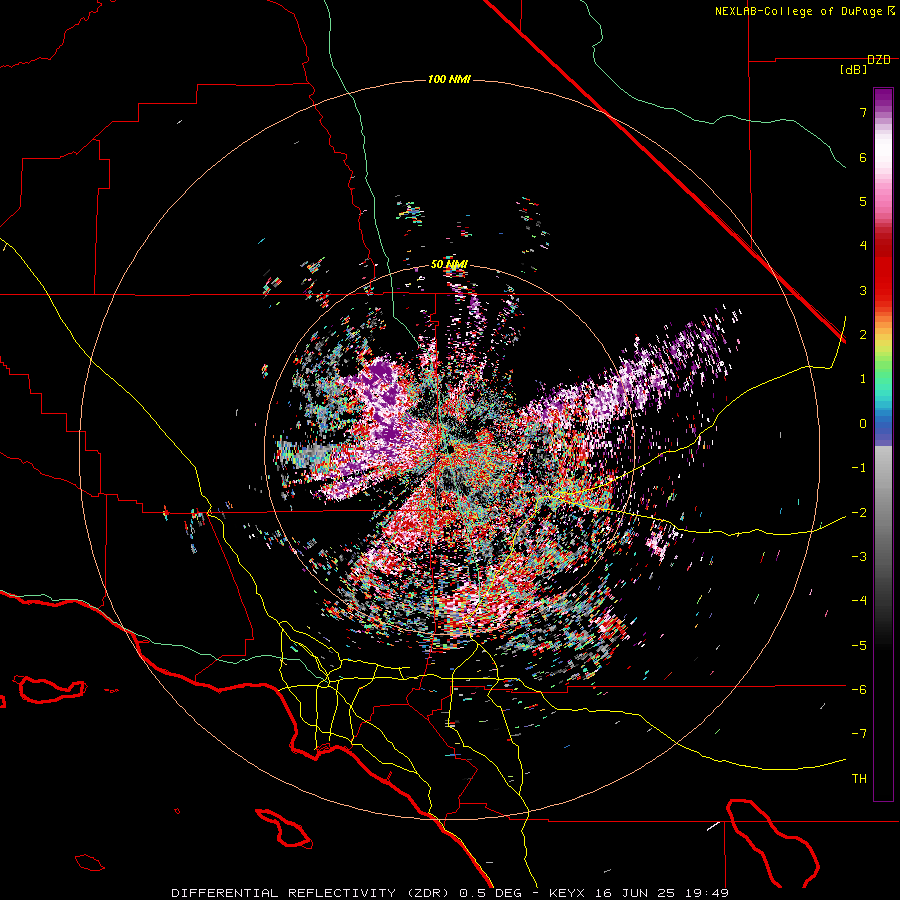Click the 6 value on color scale

coord(863,157)
